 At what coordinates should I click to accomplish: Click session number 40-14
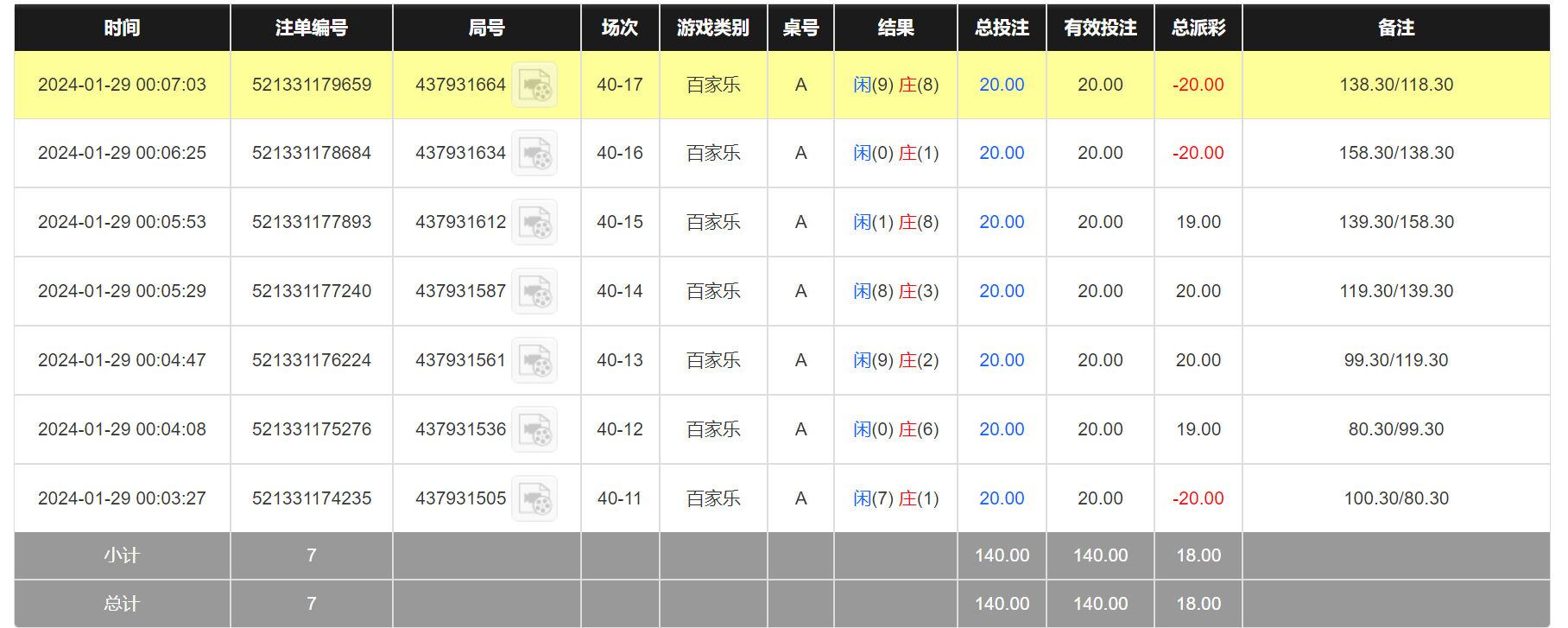(620, 291)
